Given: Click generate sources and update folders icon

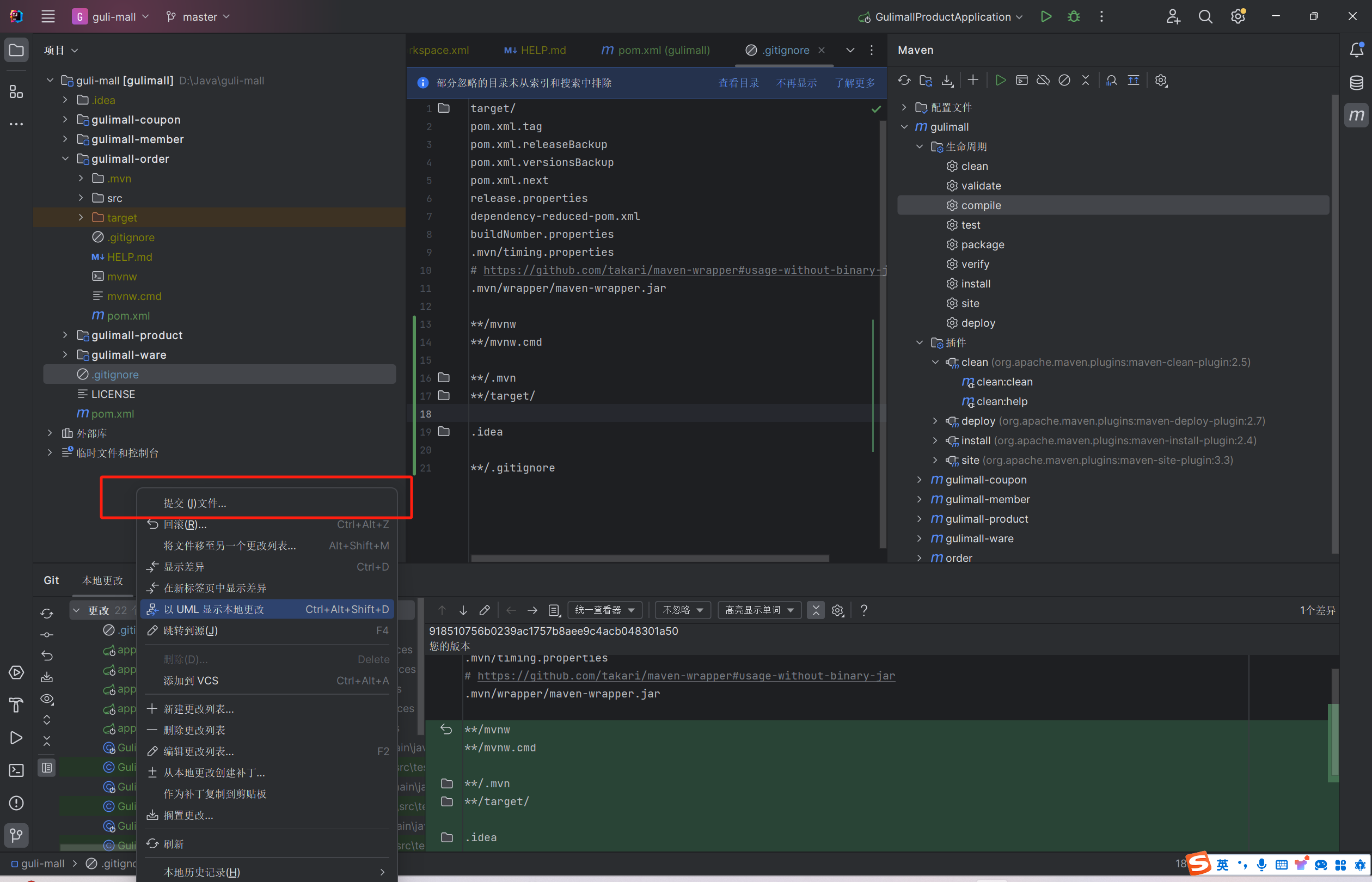Looking at the screenshot, I should [x=926, y=81].
